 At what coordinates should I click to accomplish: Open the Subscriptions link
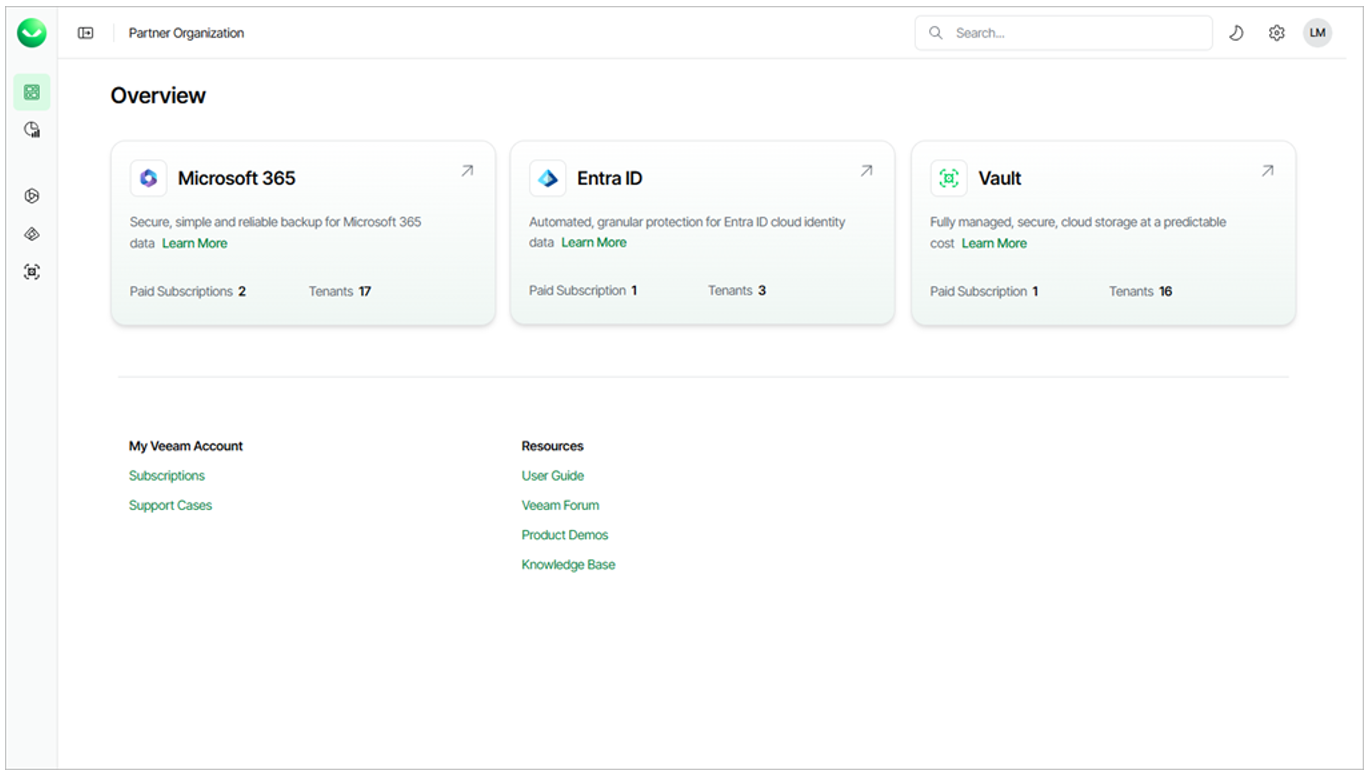pyautogui.click(x=167, y=476)
